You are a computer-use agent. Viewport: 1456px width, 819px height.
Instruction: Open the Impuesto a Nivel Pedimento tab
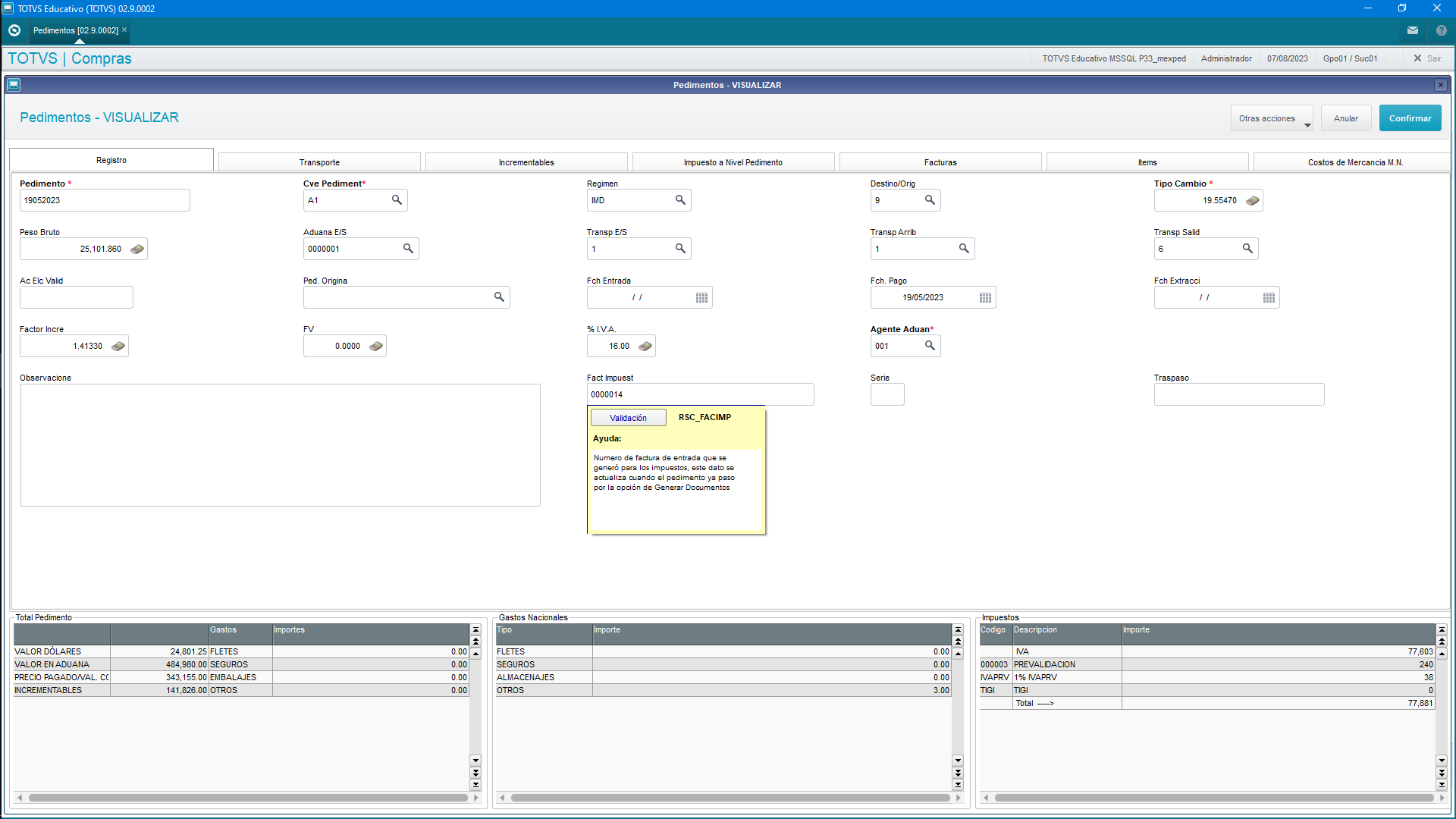733,162
